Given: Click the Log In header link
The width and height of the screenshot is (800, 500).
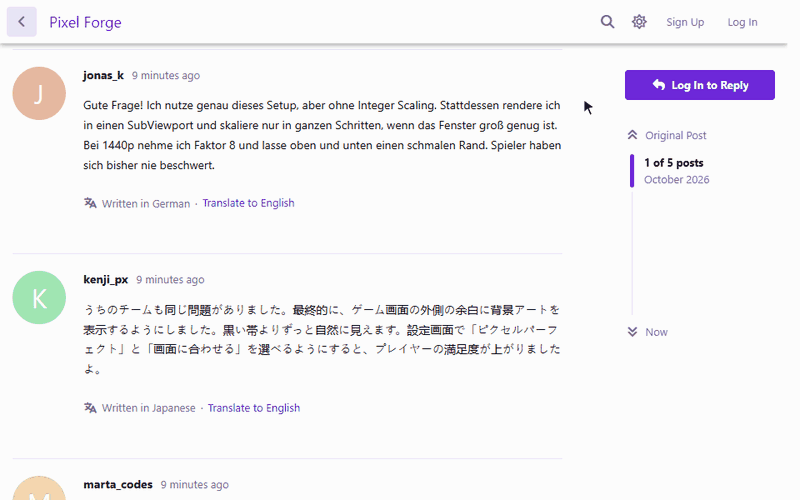Looking at the screenshot, I should [742, 22].
